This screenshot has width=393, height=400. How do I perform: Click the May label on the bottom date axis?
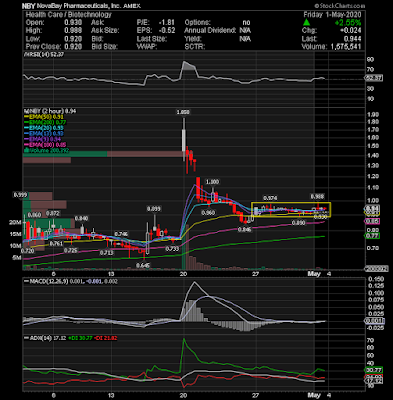tap(314, 395)
